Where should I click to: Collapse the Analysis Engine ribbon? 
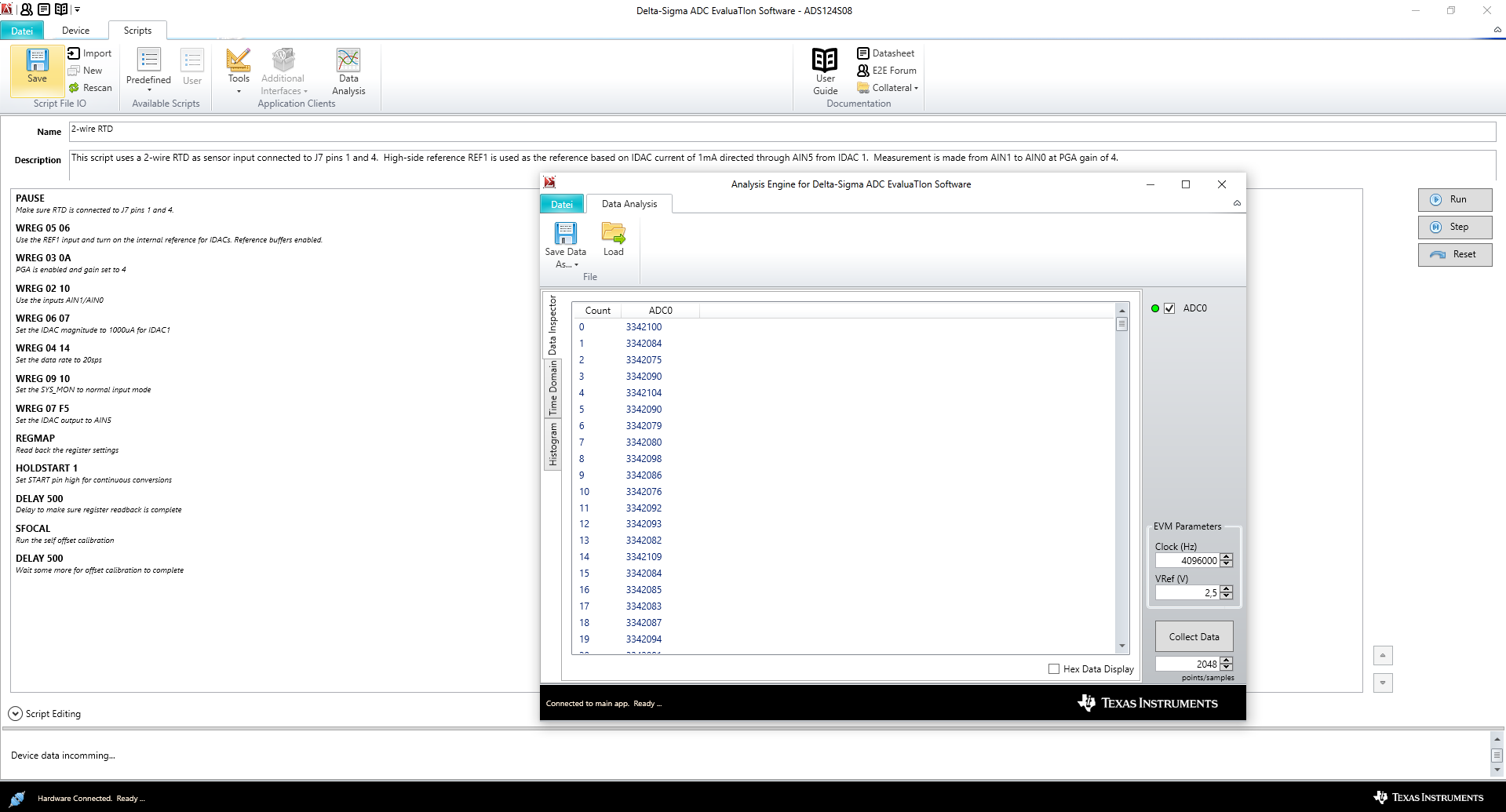(x=1237, y=203)
